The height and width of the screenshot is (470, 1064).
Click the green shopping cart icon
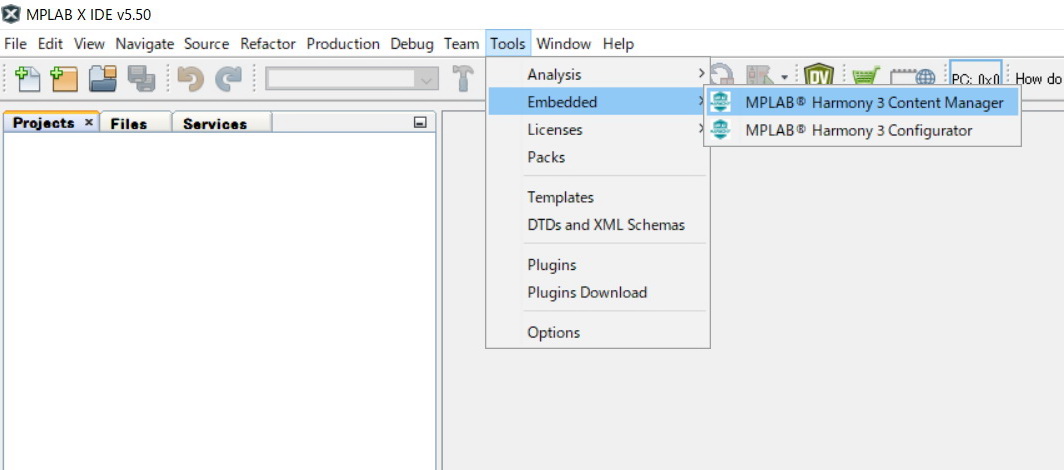point(865,78)
